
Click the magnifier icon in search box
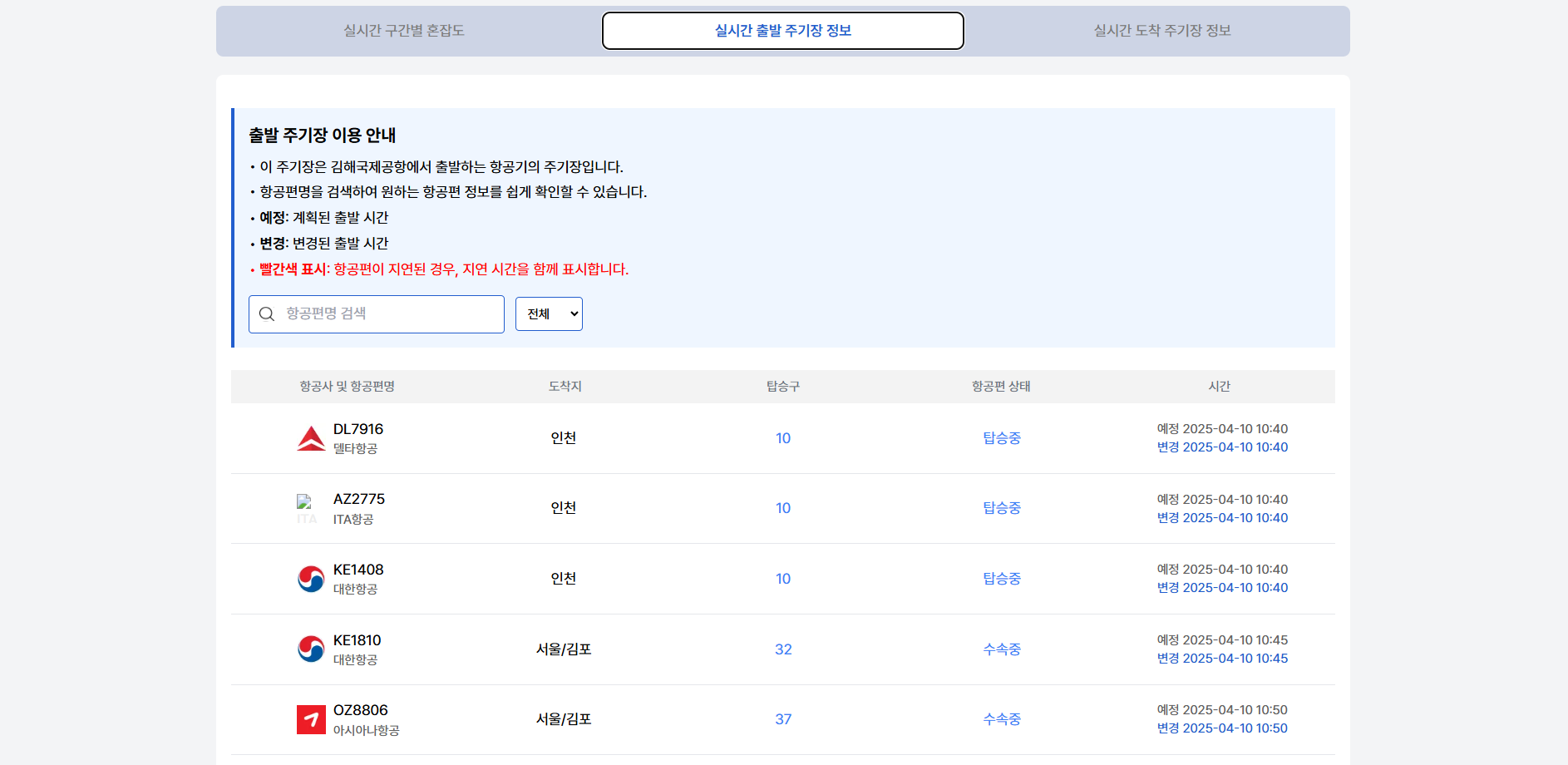tap(267, 314)
